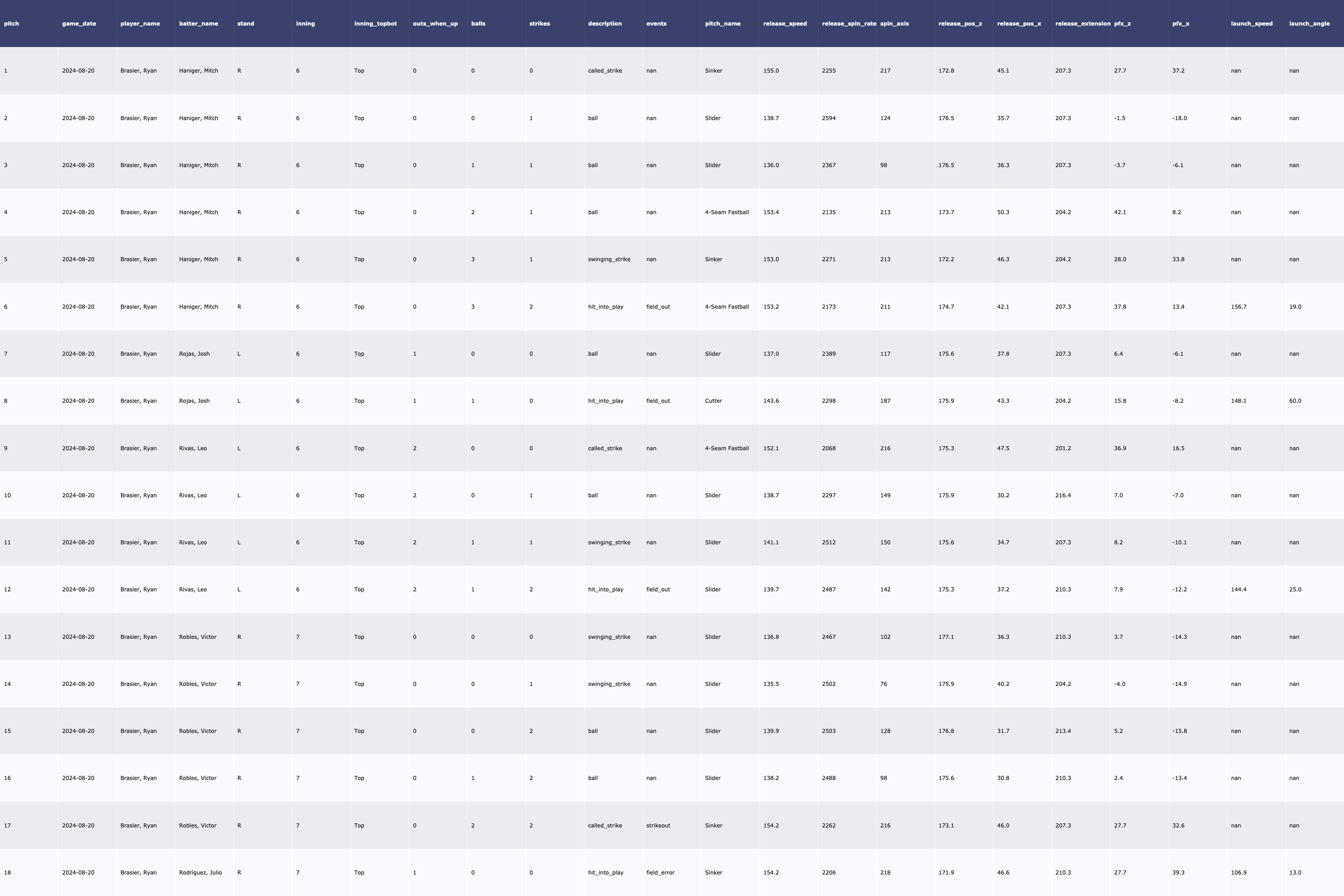
Task: Click launch angle value 60.0
Action: (x=1295, y=401)
